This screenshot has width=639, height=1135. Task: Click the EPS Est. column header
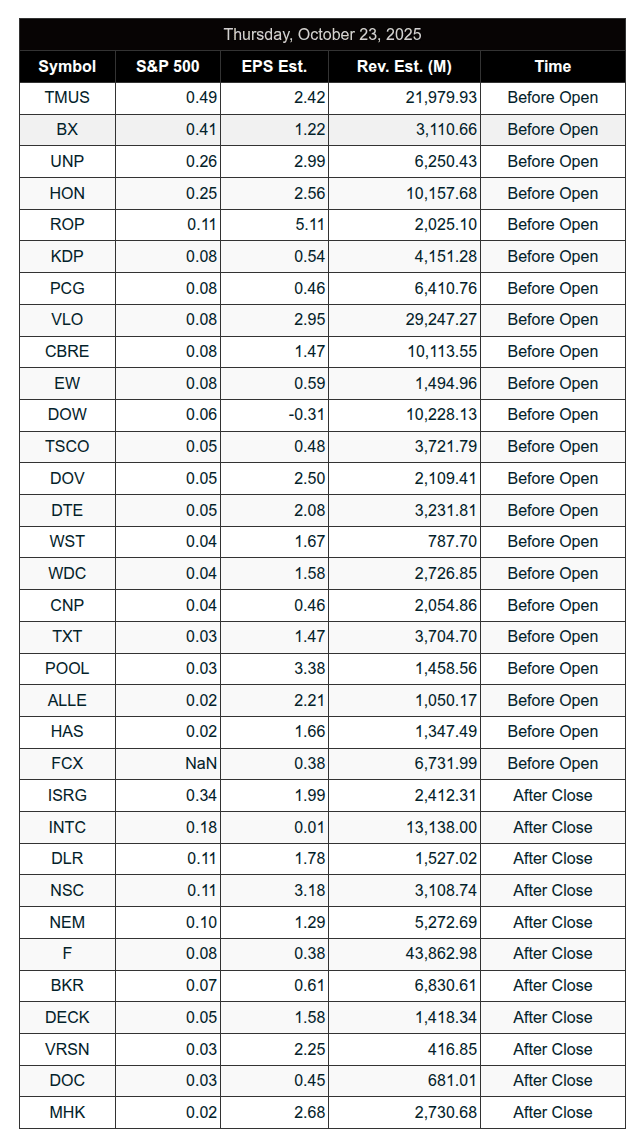tap(274, 66)
